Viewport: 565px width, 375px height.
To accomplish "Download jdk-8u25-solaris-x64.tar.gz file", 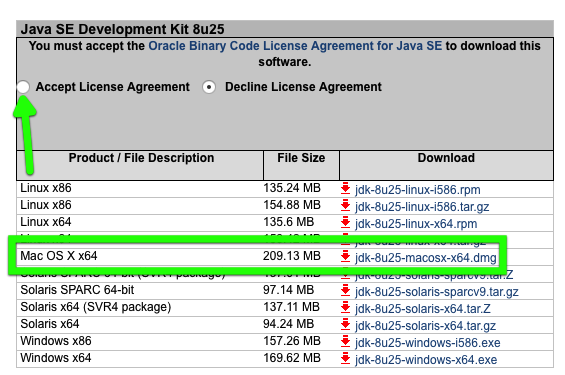I will [x=425, y=326].
